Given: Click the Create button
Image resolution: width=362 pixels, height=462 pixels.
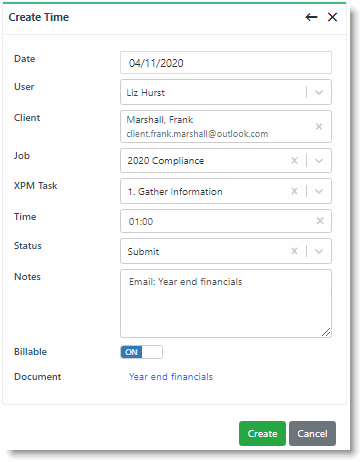Looking at the screenshot, I should pos(262,433).
